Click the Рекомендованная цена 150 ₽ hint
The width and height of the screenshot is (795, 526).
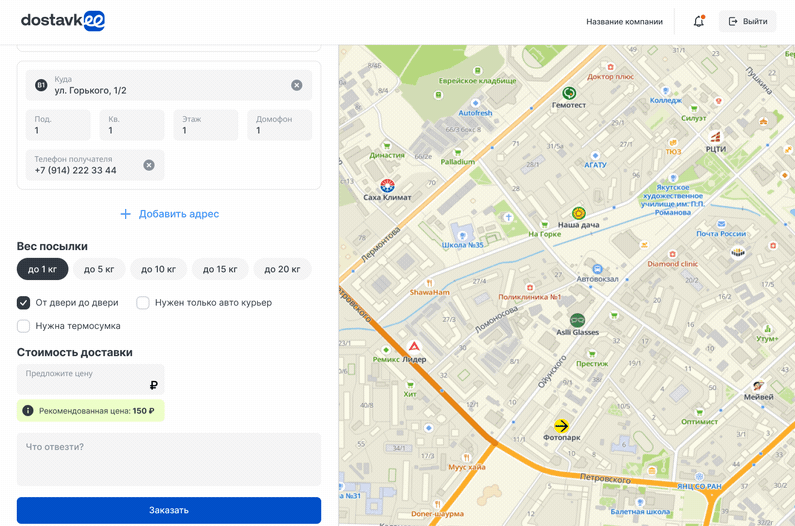[90, 411]
